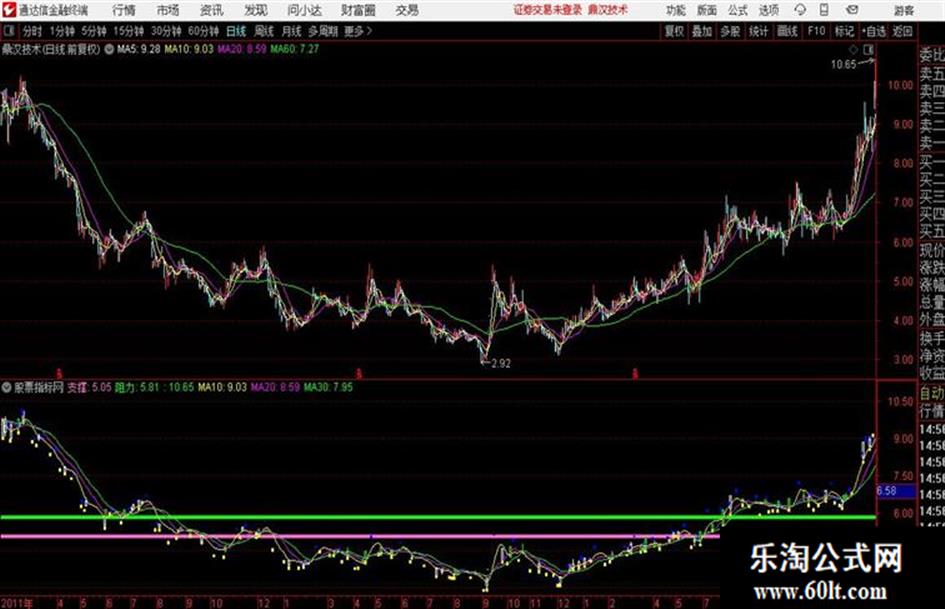This screenshot has height=609, width=945.
Task: Select the 周线 weekly period tab
Action: click(x=263, y=31)
